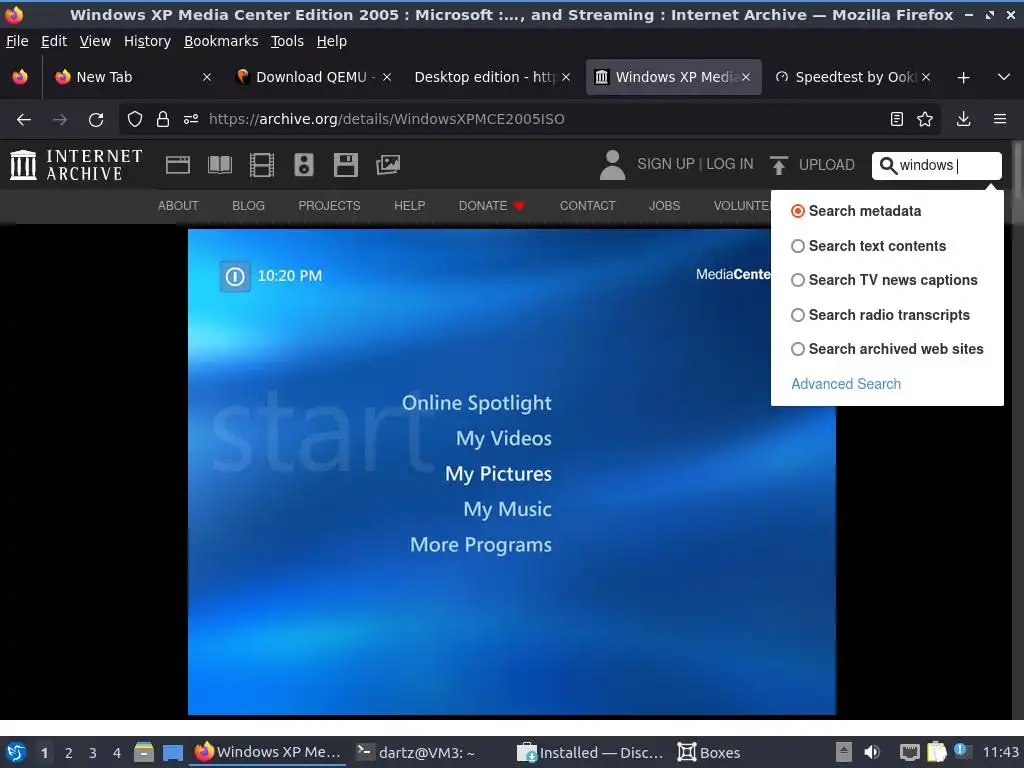Expand the list all tabs chevron
This screenshot has height=768, width=1024.
1004,77
